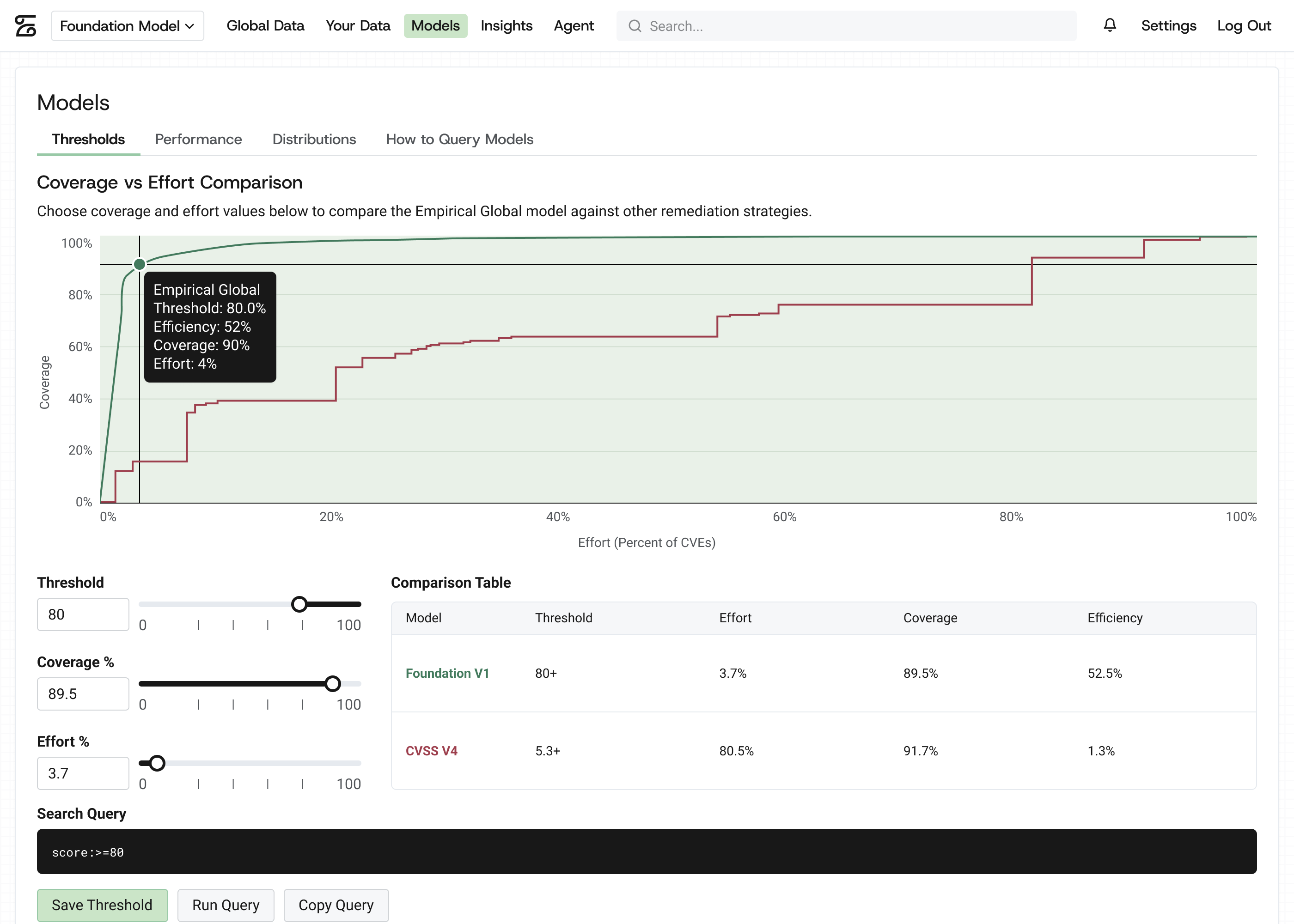1294x924 pixels.
Task: Click the Save Threshold button
Action: (x=103, y=905)
